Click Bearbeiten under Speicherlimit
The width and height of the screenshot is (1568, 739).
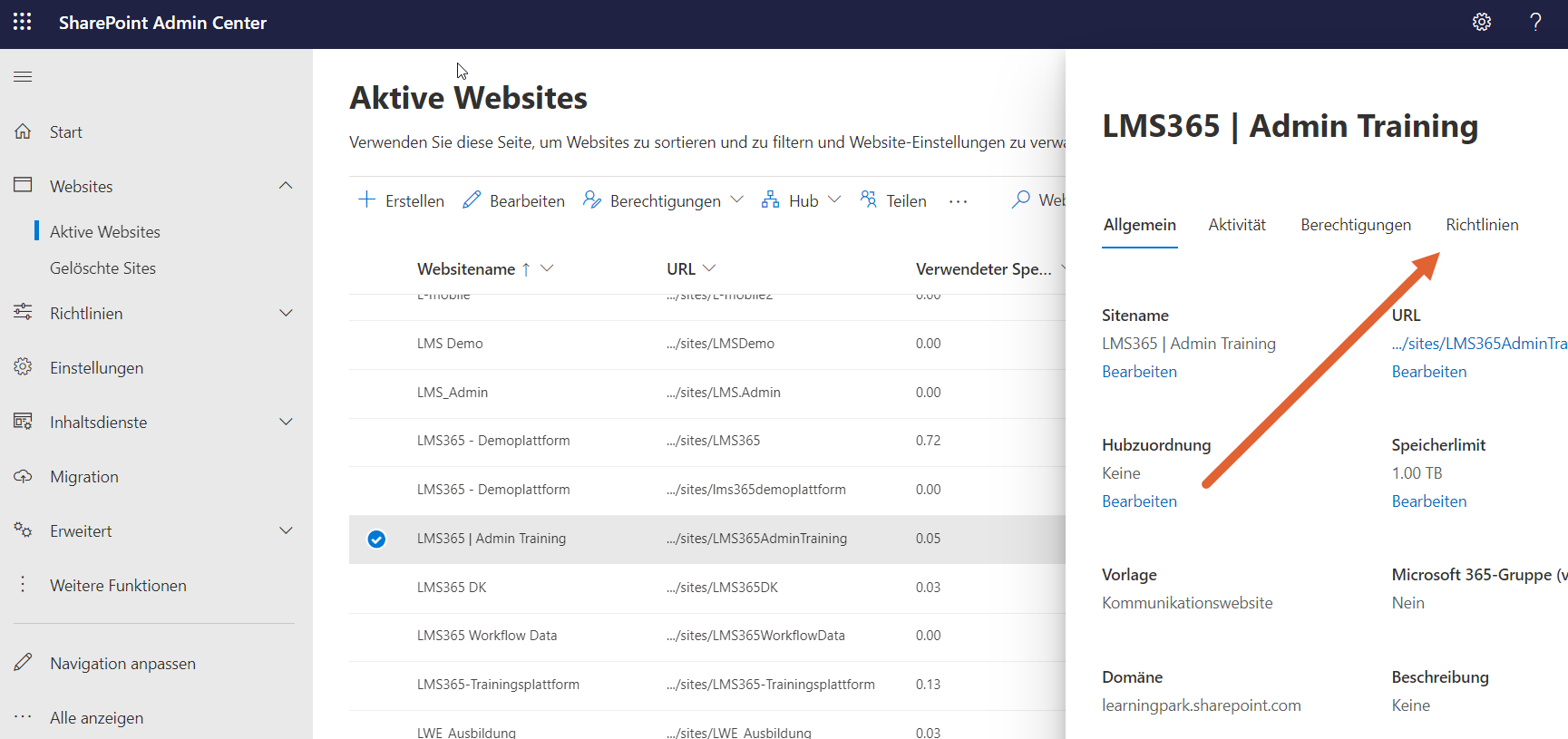pyautogui.click(x=1428, y=501)
